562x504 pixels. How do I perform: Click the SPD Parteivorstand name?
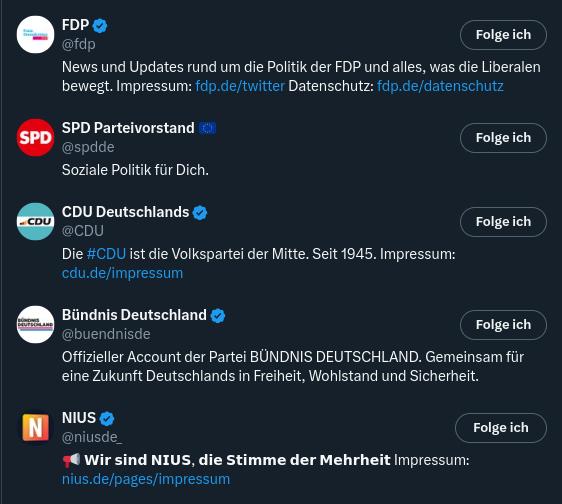pyautogui.click(x=128, y=128)
